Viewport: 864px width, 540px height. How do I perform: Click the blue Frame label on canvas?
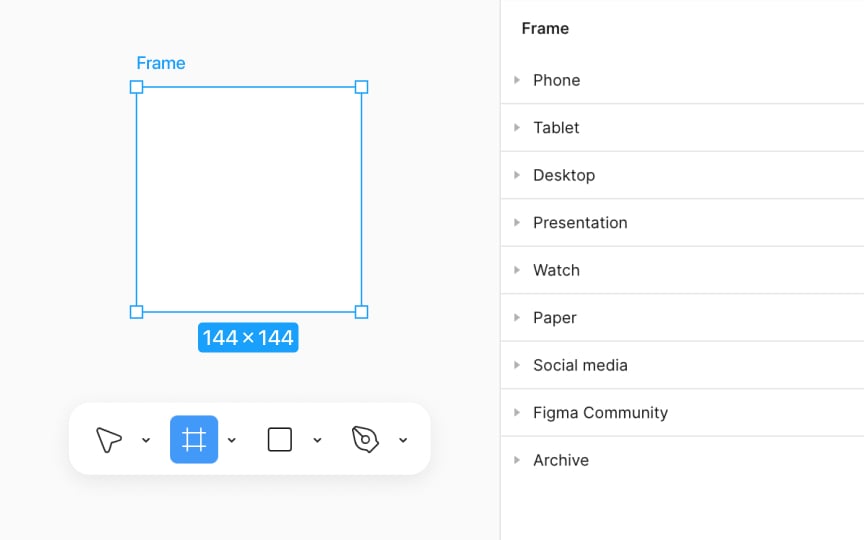tap(161, 63)
